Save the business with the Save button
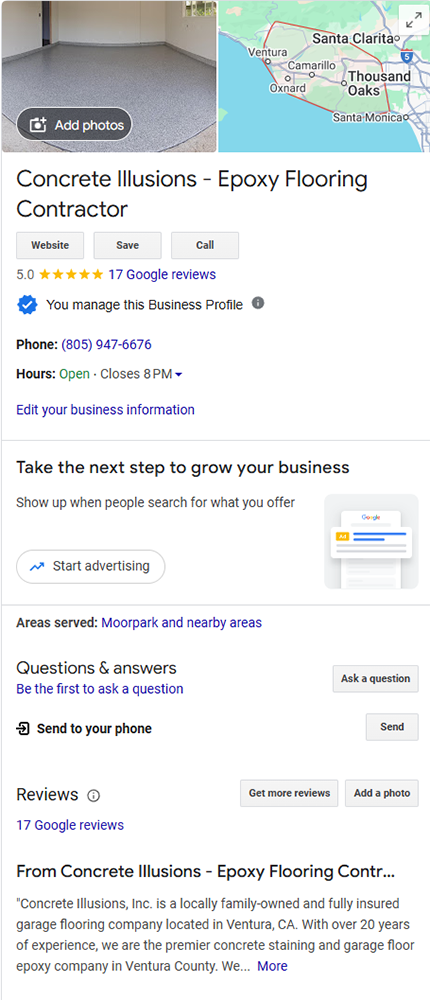The height and width of the screenshot is (1000, 430). [x=128, y=245]
